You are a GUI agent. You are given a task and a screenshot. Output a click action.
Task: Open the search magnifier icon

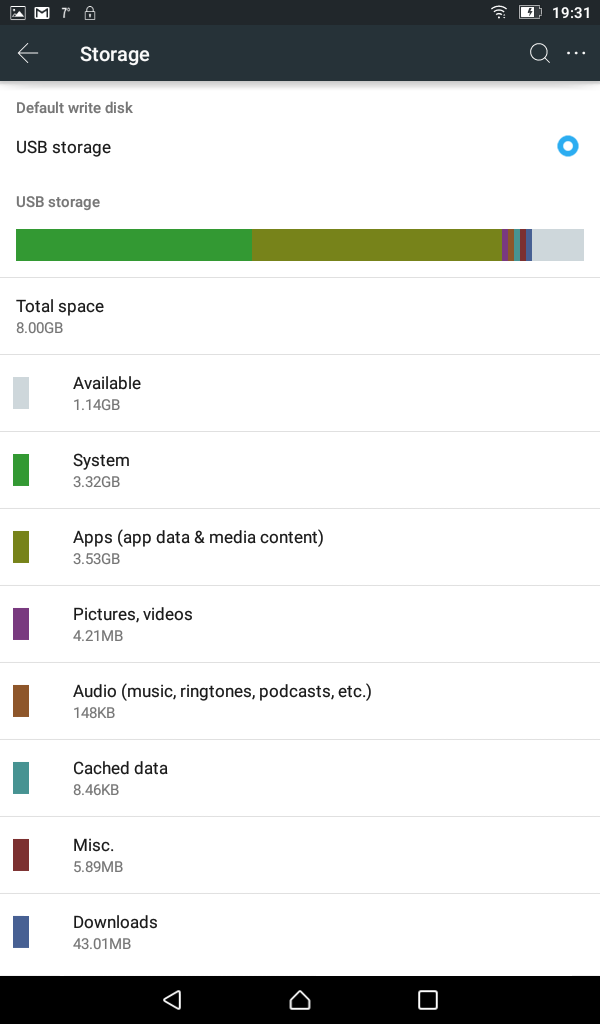(x=540, y=54)
